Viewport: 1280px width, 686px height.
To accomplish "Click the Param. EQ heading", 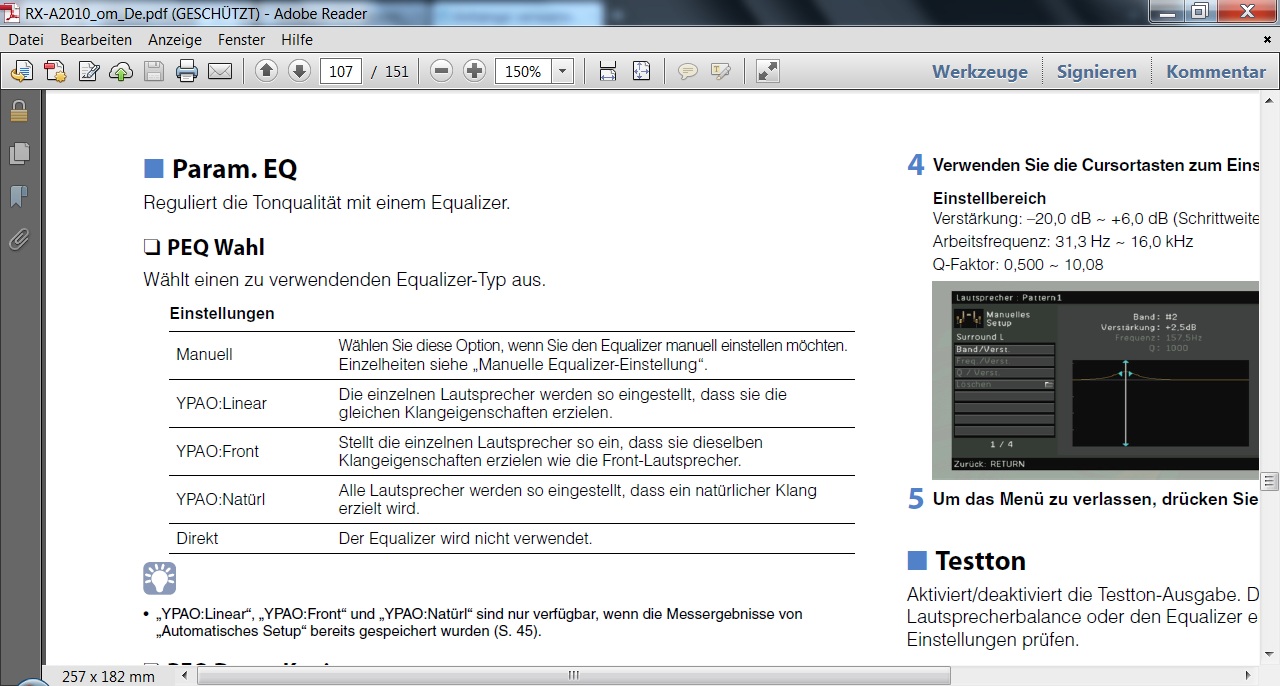I will 234,168.
